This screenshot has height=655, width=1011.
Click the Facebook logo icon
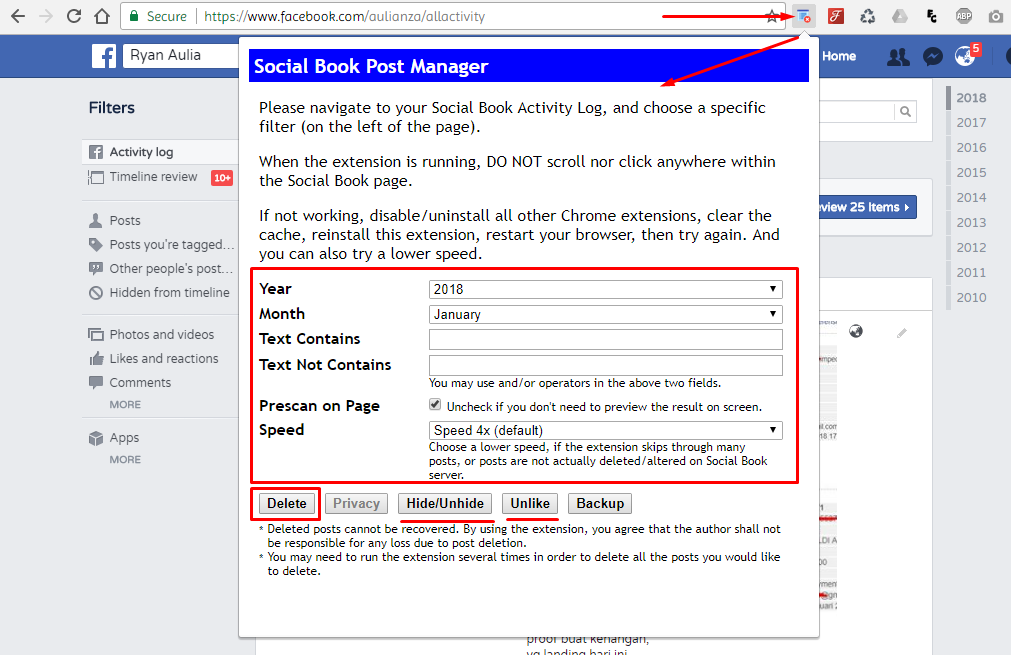104,56
